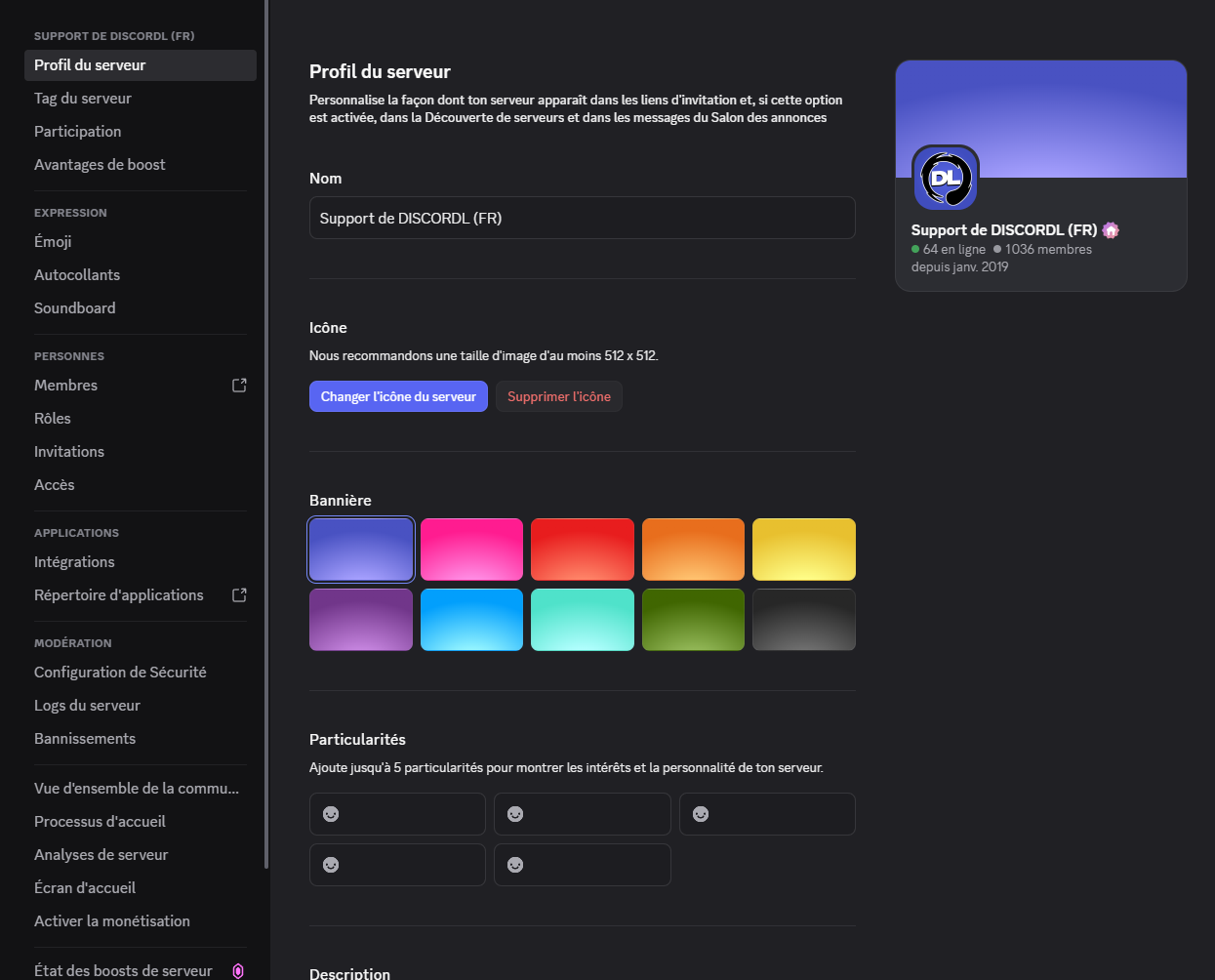Screen dimensions: 1215x980
Task: Open Soundboard settings
Action: click(141, 308)
